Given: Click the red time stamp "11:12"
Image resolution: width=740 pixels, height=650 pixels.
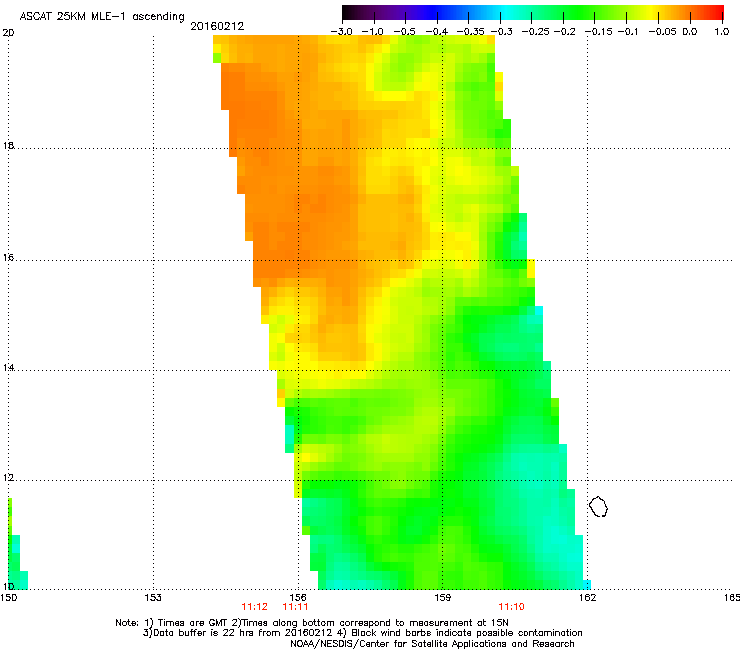Looking at the screenshot, I should (255, 607).
